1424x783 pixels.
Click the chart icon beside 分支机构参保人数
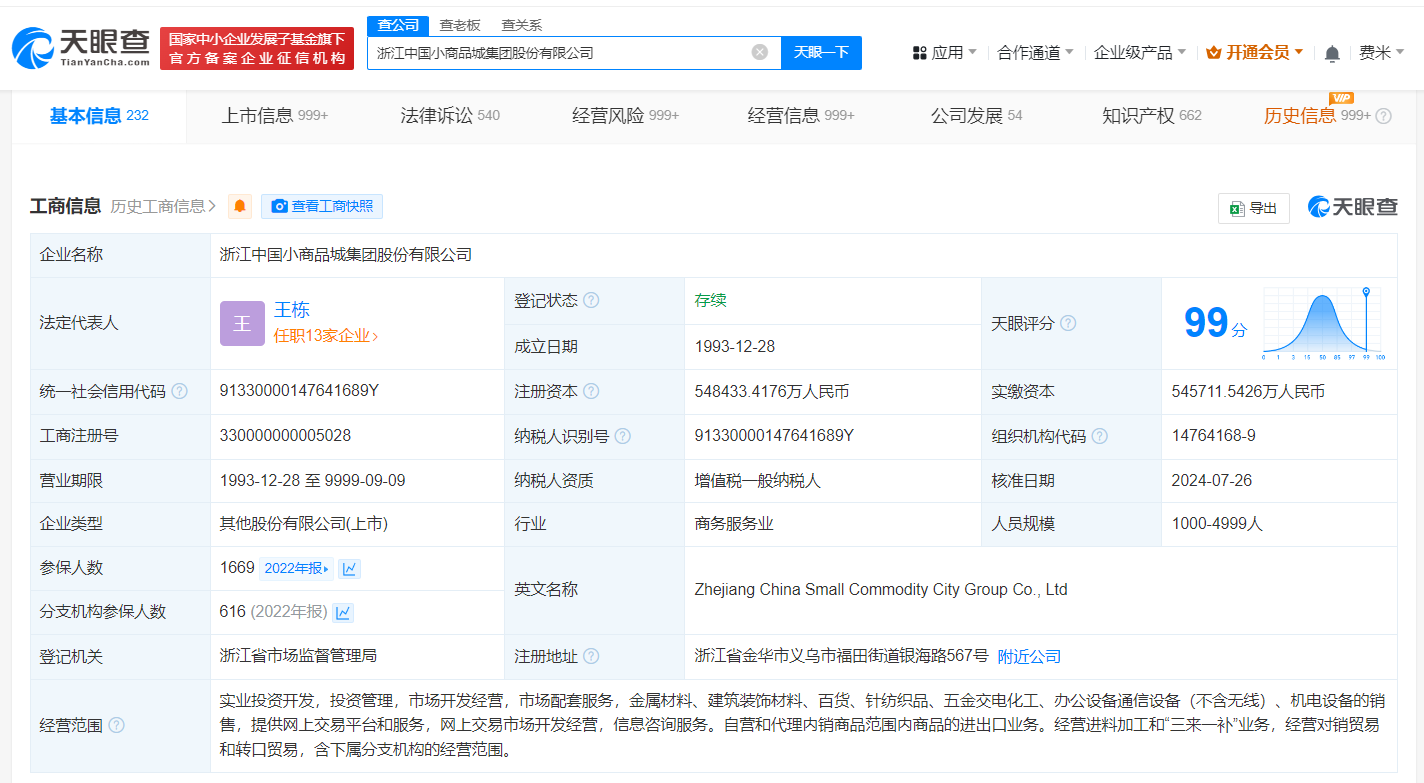click(343, 613)
